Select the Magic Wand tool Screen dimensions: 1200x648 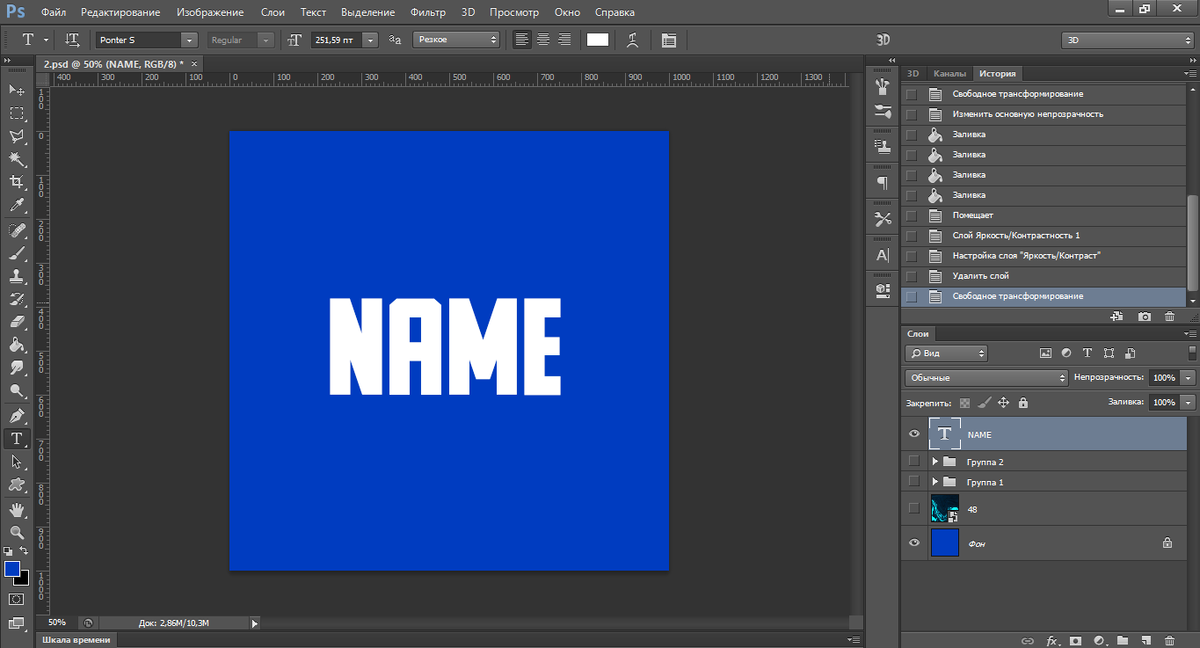pyautogui.click(x=17, y=159)
